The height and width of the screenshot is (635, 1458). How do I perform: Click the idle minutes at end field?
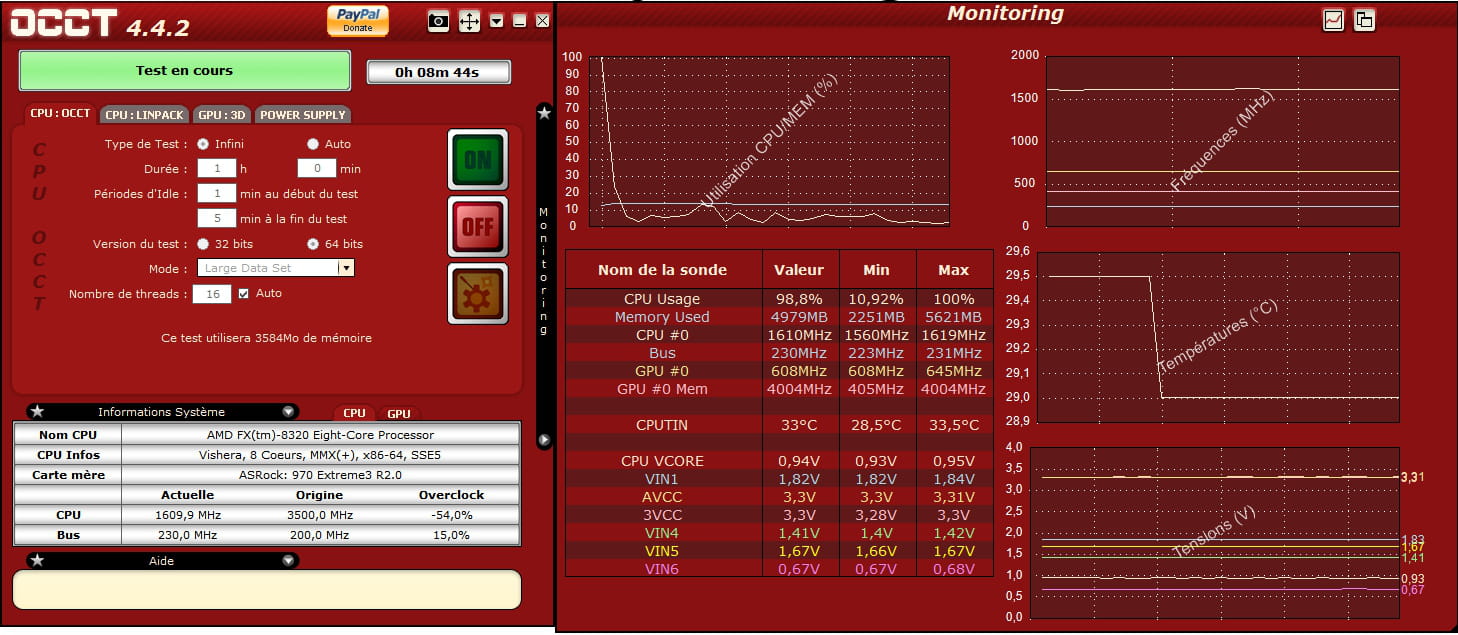[x=217, y=218]
